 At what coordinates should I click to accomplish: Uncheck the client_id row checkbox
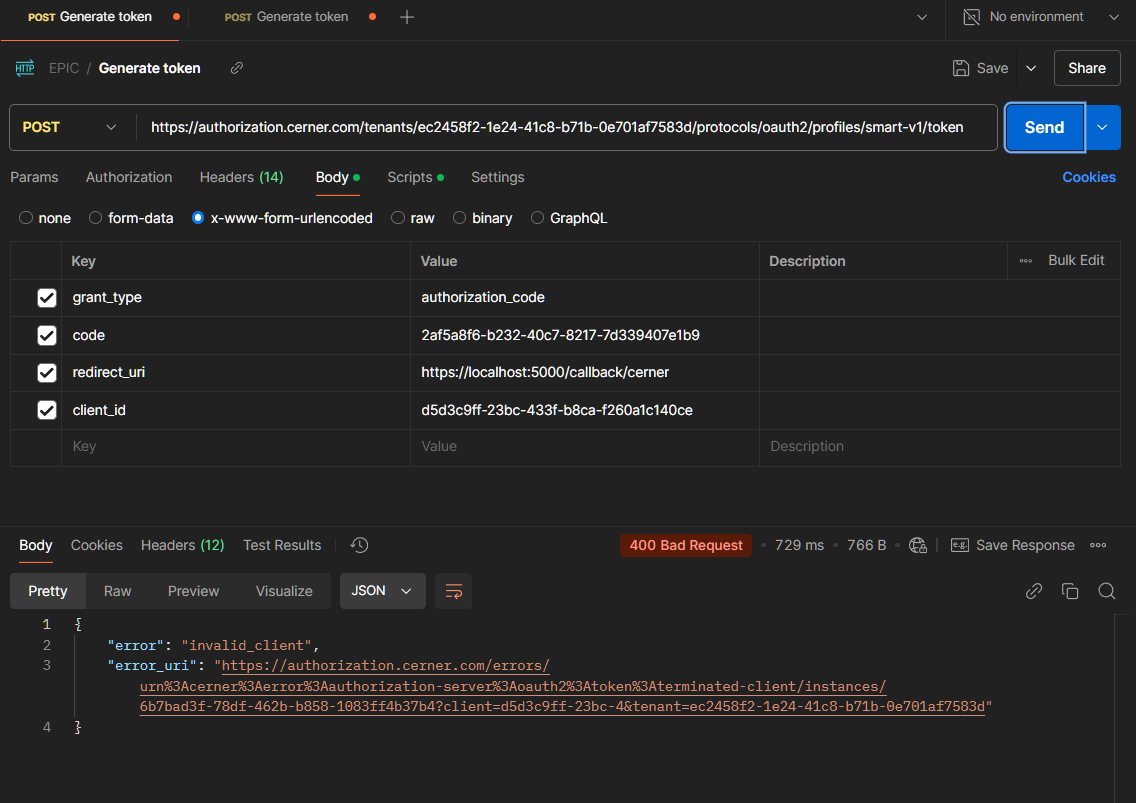tap(47, 410)
